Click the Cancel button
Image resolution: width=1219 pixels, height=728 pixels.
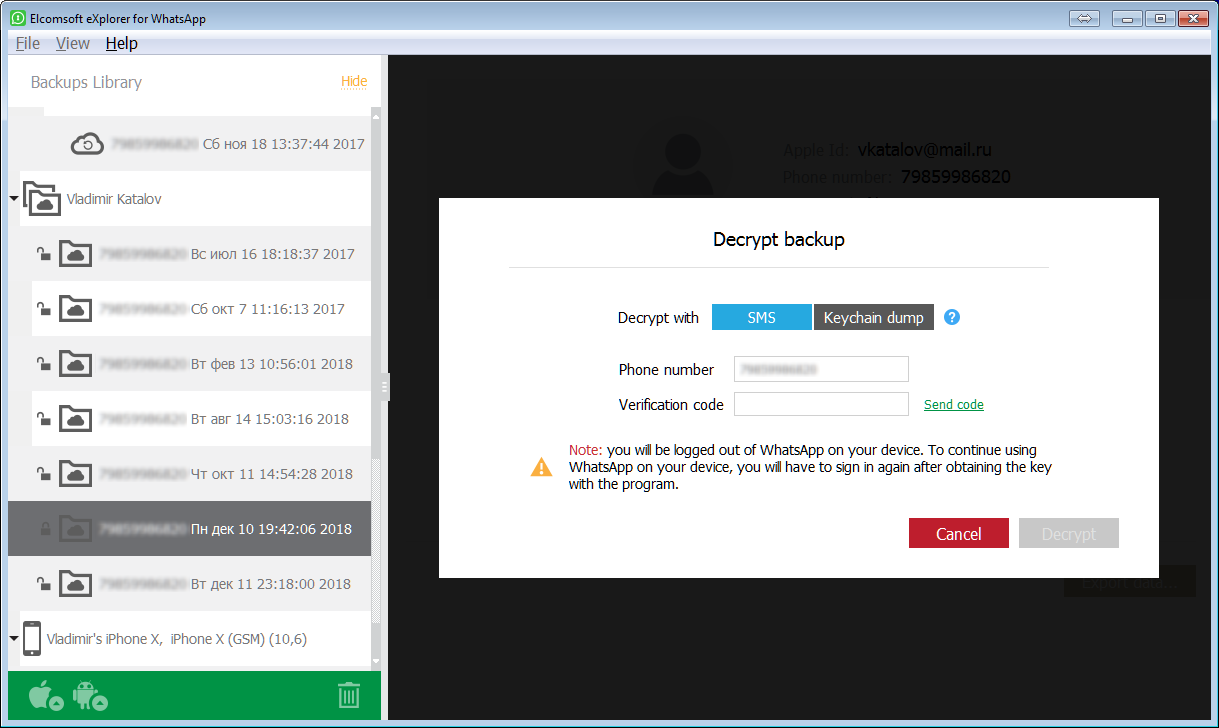[959, 534]
